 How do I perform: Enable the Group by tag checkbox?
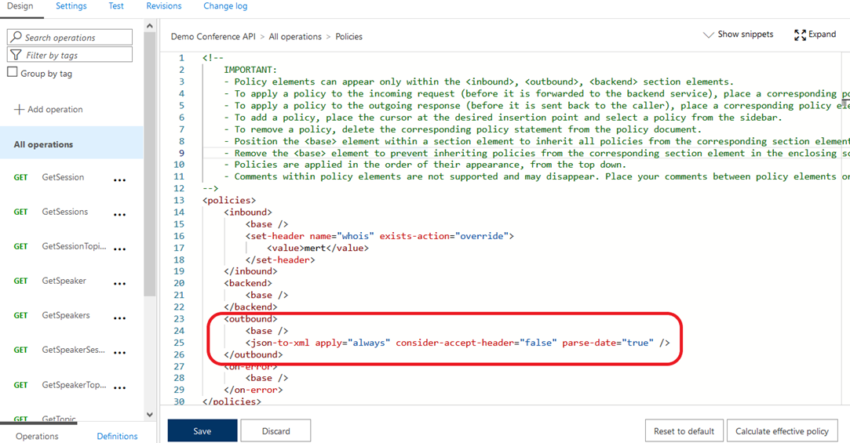click(x=12, y=73)
